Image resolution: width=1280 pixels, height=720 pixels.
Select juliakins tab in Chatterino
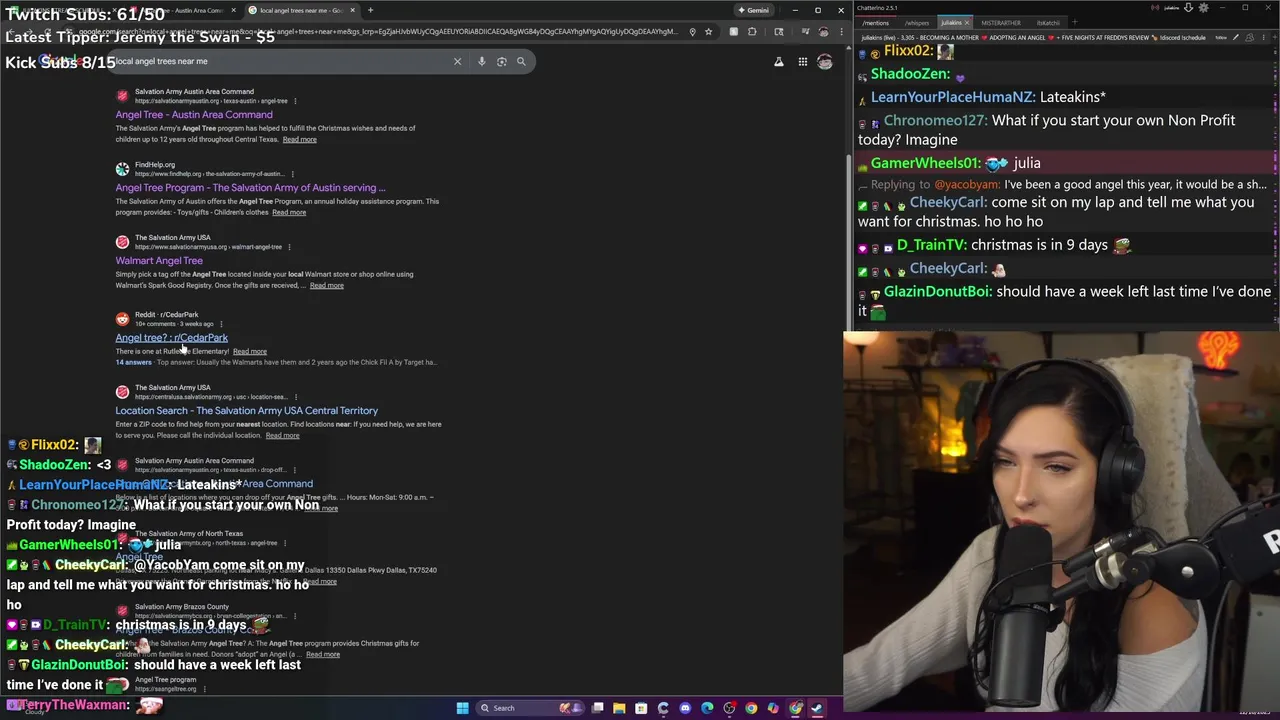click(x=951, y=23)
